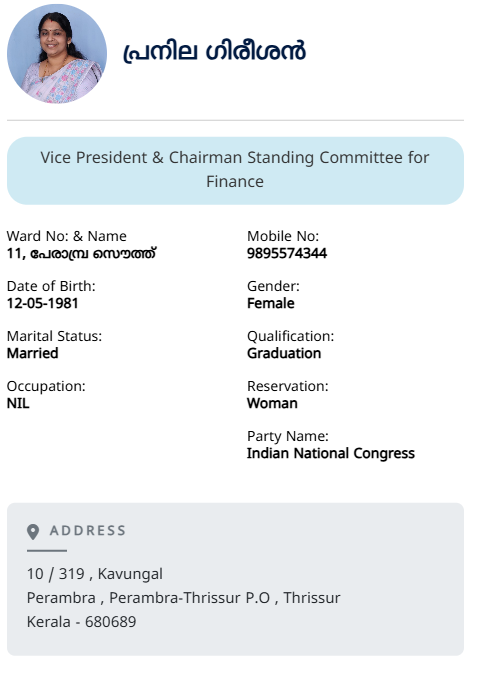
Task: Select address line 10 / 319, Kavungal
Action: [95, 574]
